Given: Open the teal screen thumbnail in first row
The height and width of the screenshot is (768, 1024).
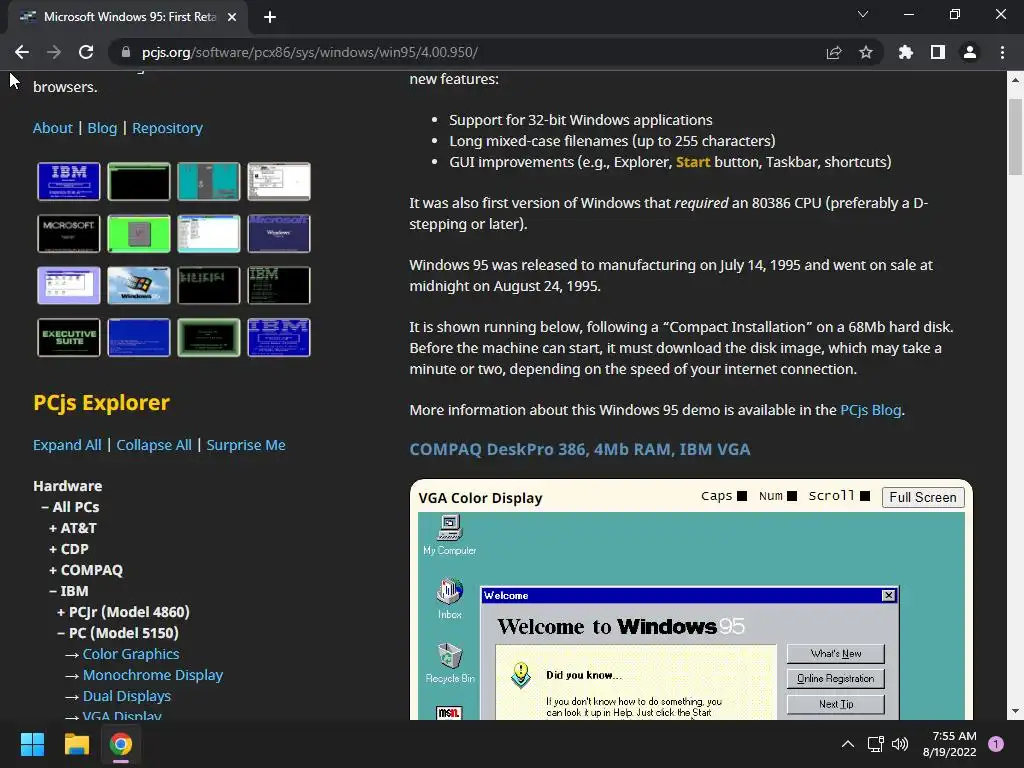Looking at the screenshot, I should [x=208, y=181].
